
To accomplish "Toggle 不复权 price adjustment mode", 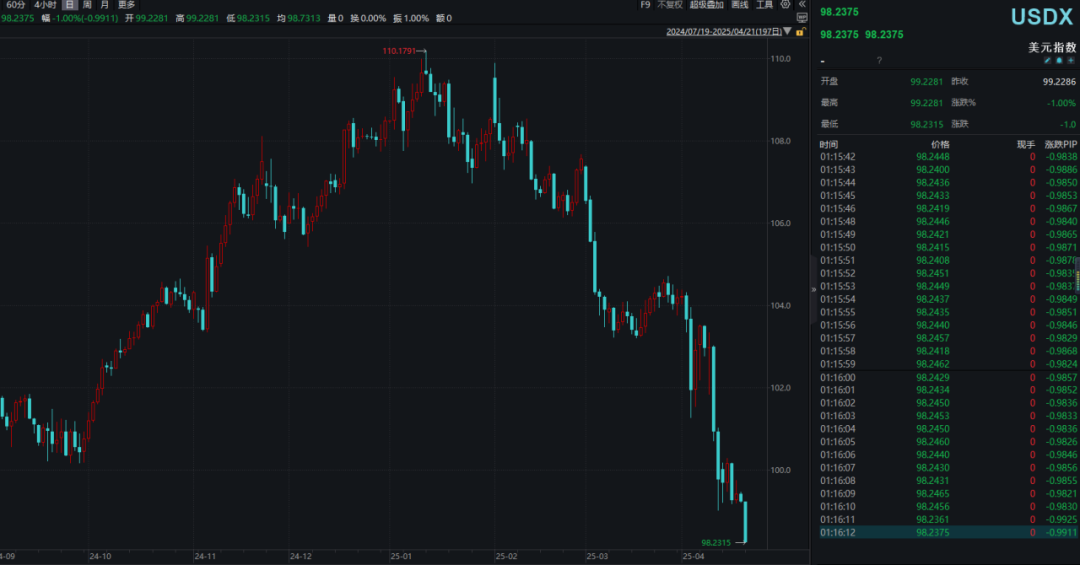I will pos(669,5).
